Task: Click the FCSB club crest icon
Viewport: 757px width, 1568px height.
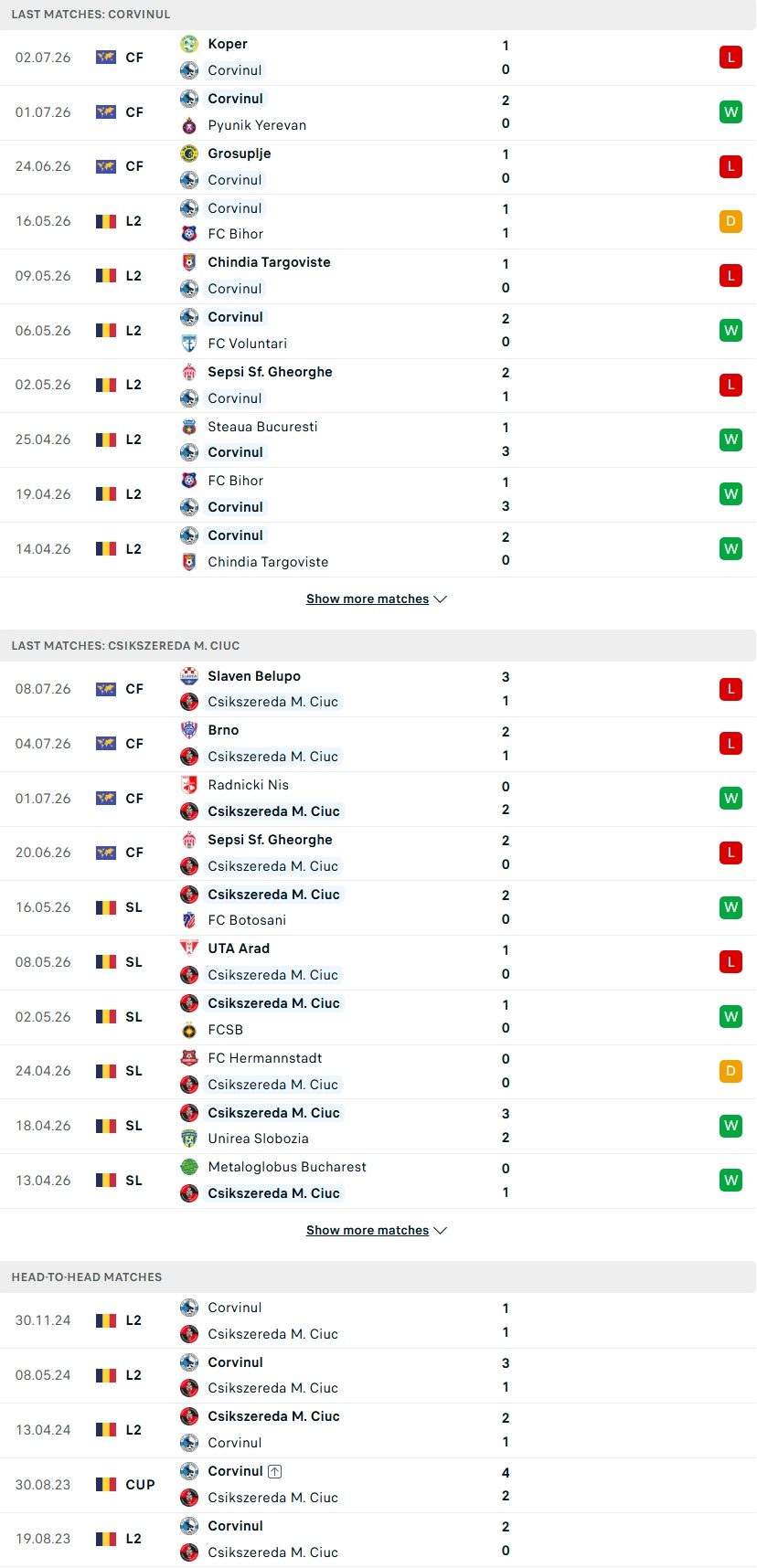Action: coord(189,1030)
